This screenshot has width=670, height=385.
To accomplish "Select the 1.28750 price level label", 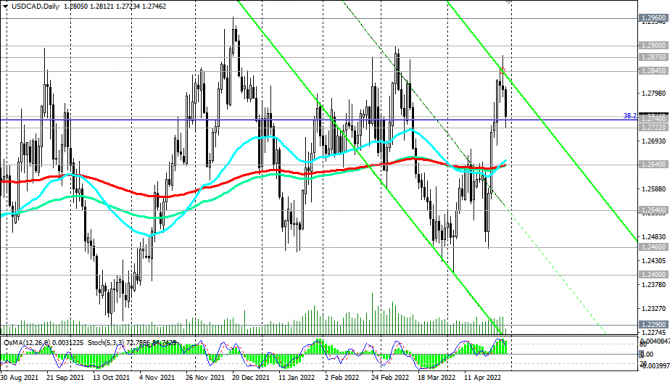I will pyautogui.click(x=653, y=57).
